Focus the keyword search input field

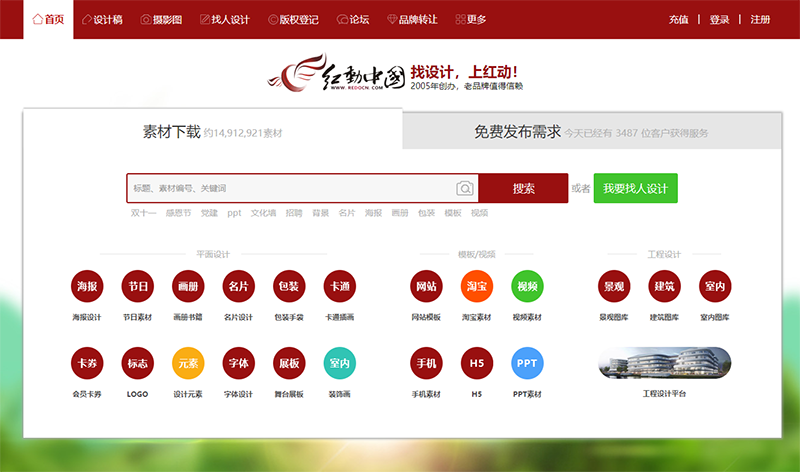pos(290,189)
